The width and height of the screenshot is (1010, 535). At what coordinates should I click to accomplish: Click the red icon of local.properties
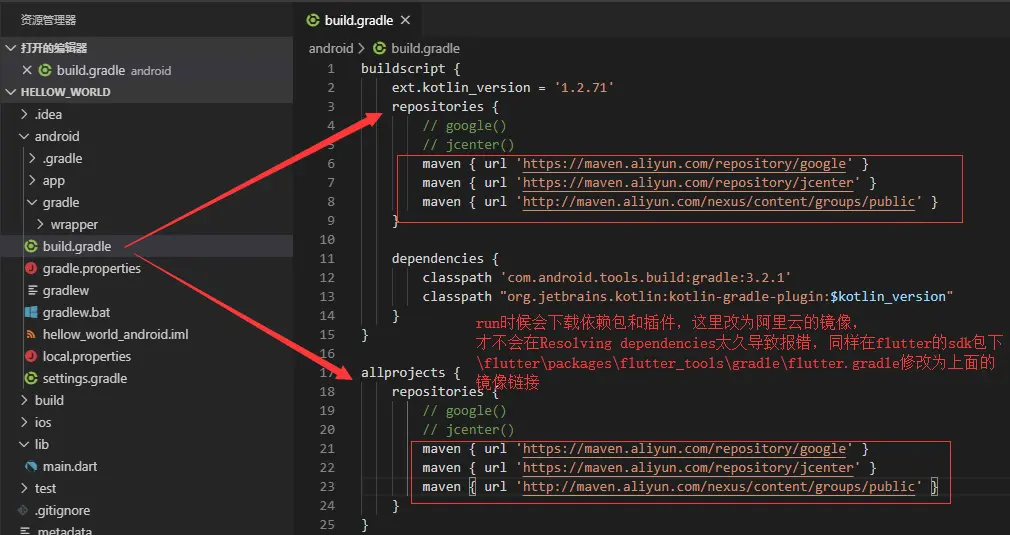point(31,356)
